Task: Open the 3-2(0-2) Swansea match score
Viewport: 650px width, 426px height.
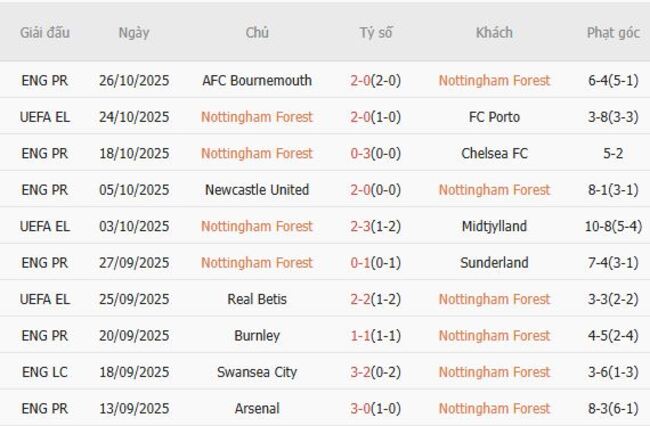Action: [x=376, y=372]
